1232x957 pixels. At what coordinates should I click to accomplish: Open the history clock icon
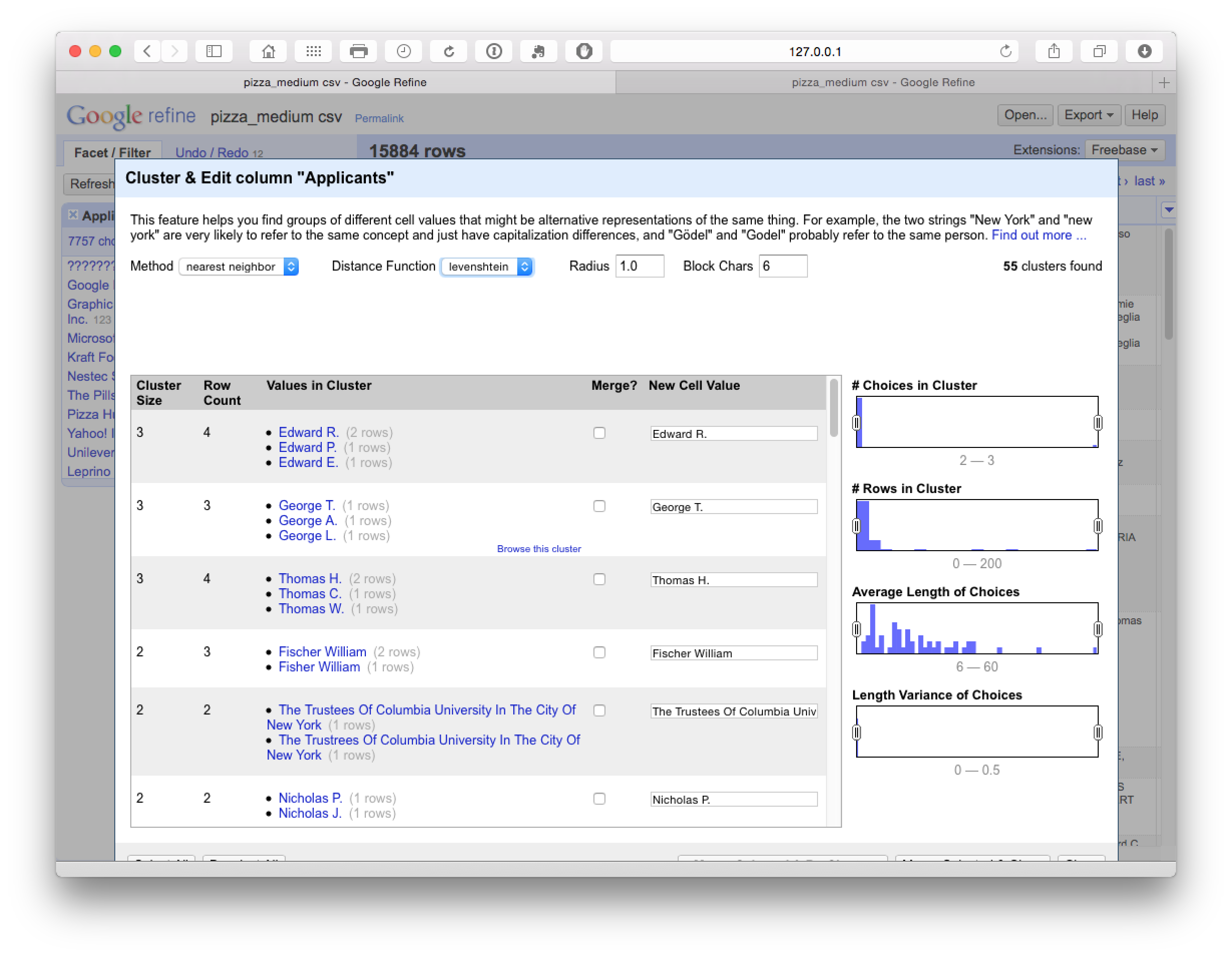(x=404, y=51)
